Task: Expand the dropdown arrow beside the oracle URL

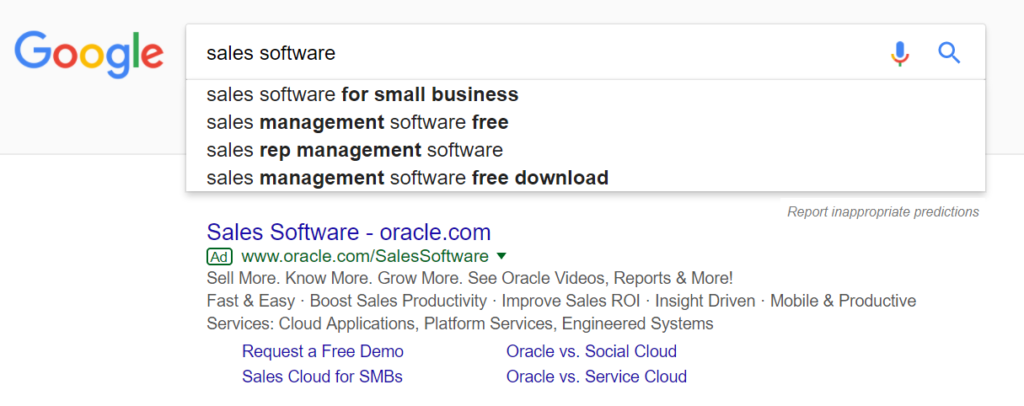Action: pyautogui.click(x=501, y=256)
